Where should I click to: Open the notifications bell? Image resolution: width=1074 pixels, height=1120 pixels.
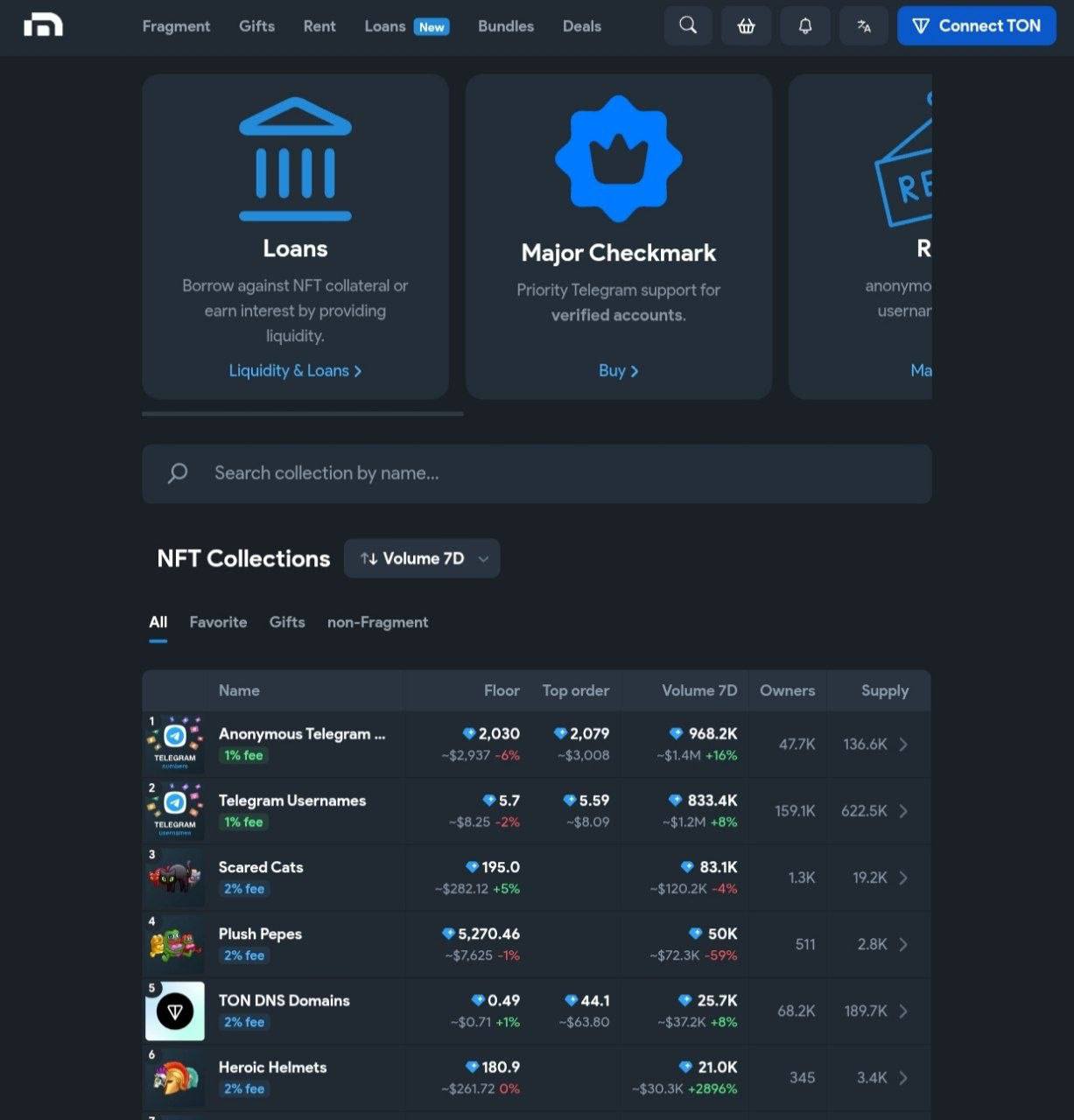pyautogui.click(x=805, y=26)
